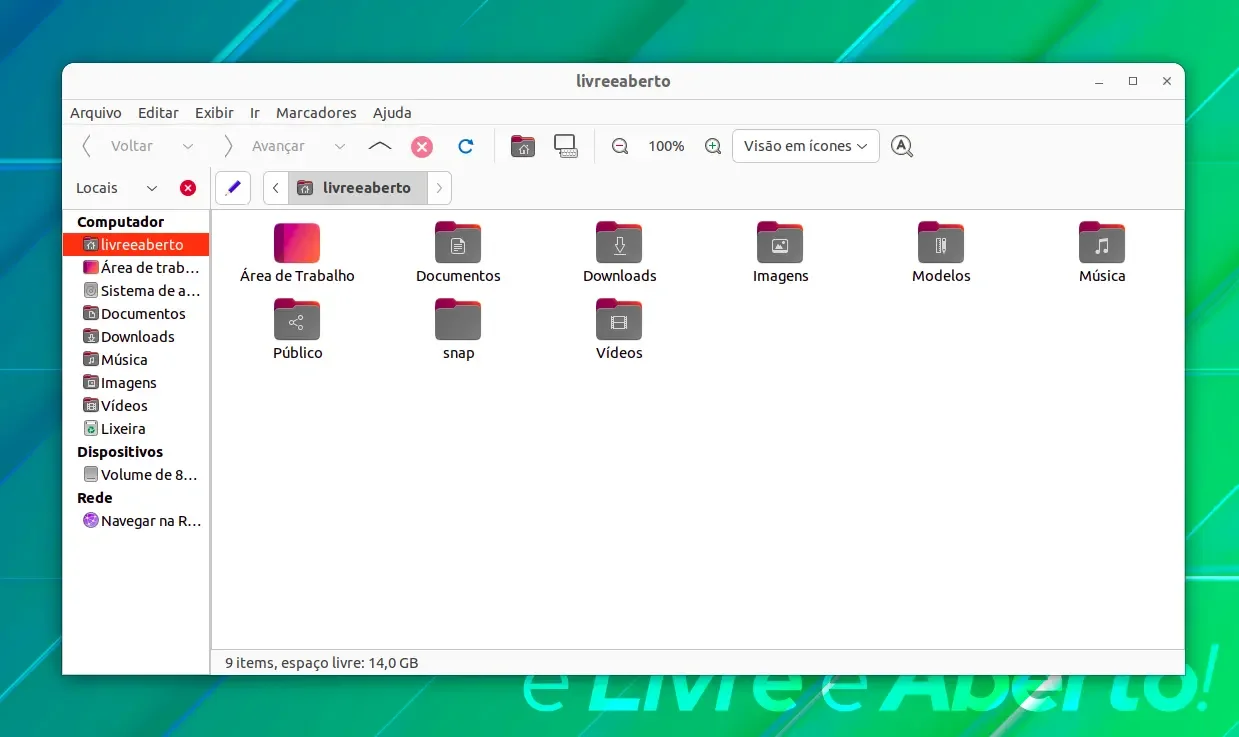Click the 100% zoom level

(x=666, y=146)
